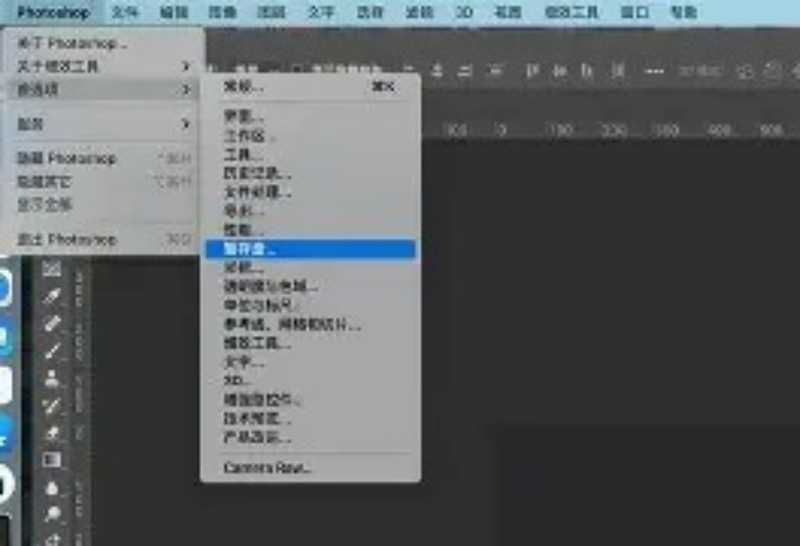Select the Frame tool in the toolbar

tap(52, 268)
